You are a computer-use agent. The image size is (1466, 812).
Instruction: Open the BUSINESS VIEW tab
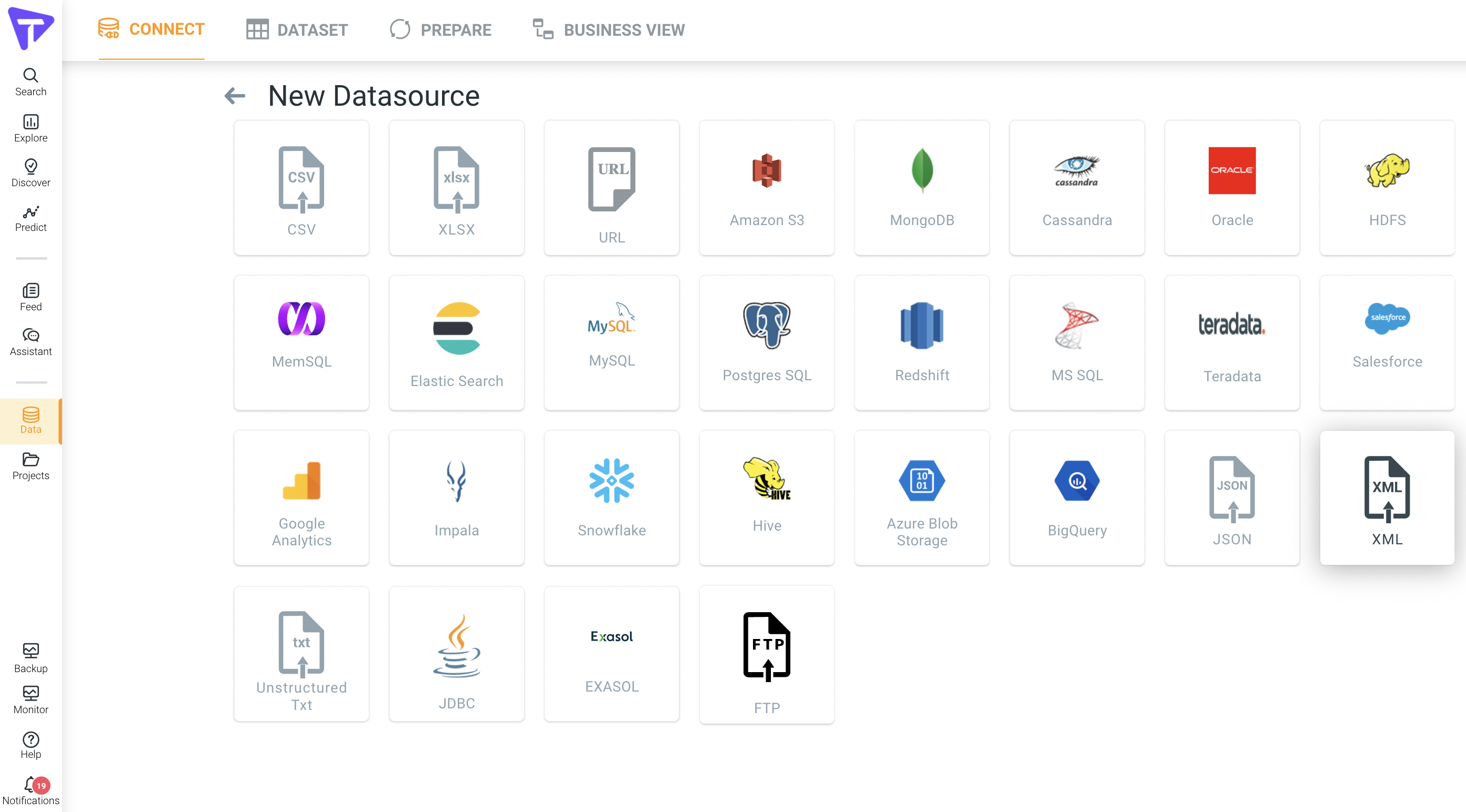(608, 29)
